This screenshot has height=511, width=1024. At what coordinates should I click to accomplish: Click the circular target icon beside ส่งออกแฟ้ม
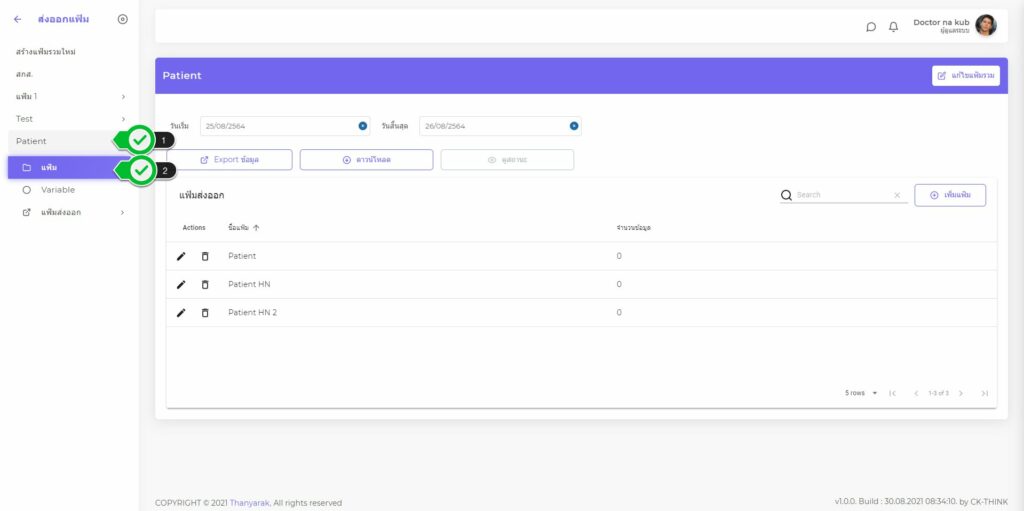(123, 19)
